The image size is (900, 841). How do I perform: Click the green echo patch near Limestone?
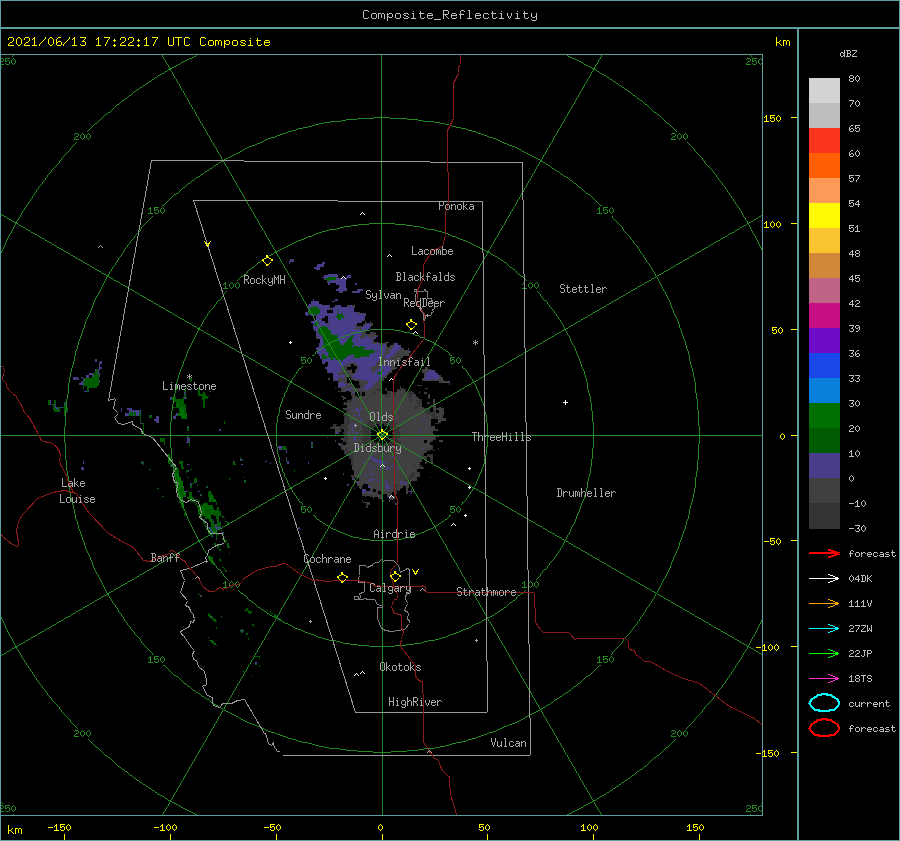[180, 406]
